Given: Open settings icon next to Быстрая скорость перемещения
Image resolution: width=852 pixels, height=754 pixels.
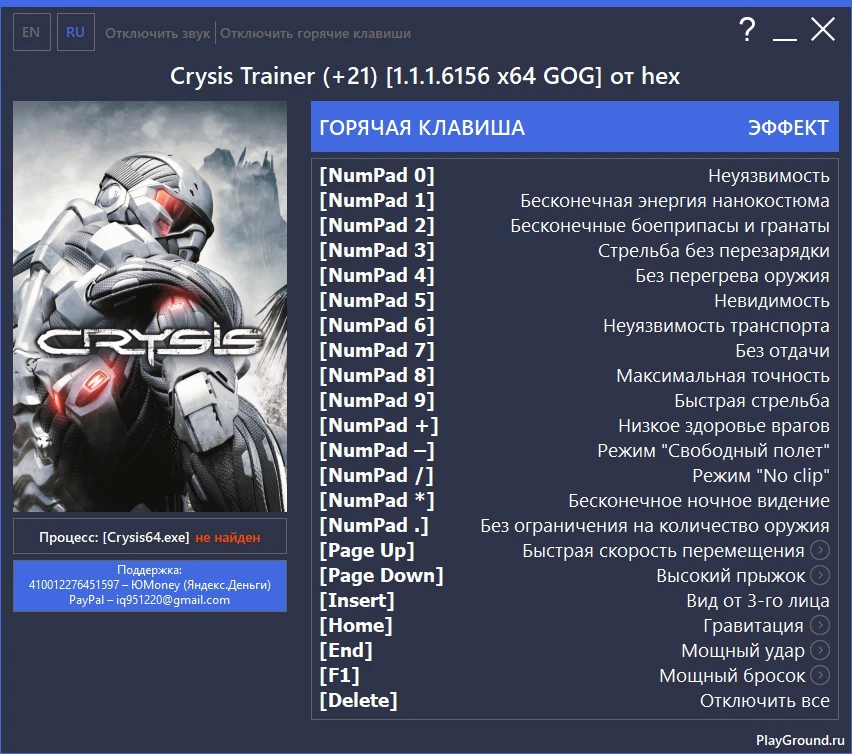Looking at the screenshot, I should (x=821, y=550).
